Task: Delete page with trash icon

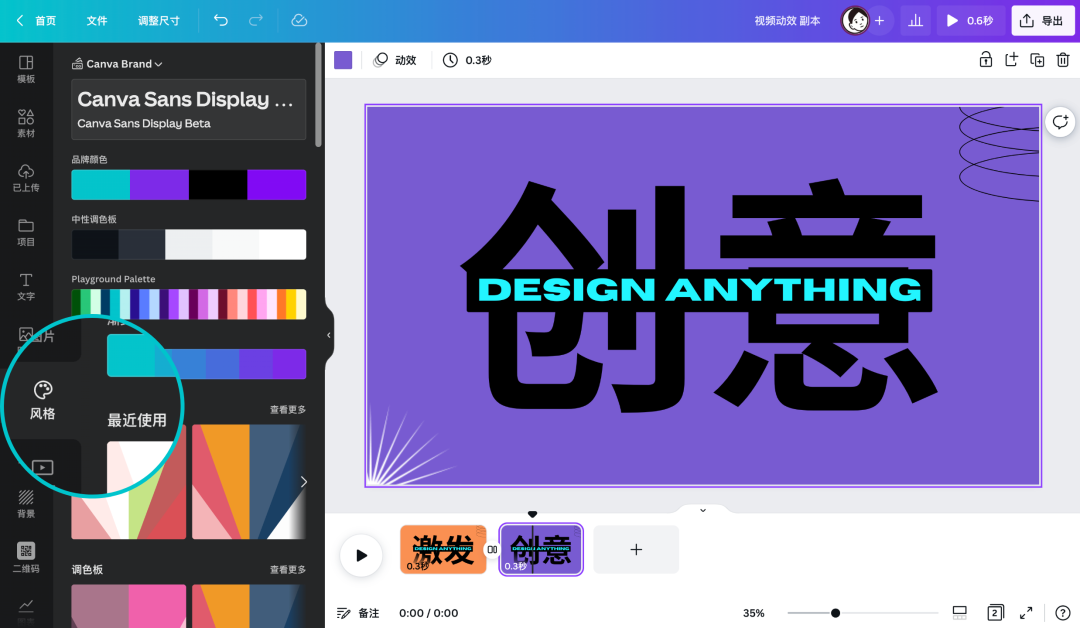Action: click(1063, 60)
